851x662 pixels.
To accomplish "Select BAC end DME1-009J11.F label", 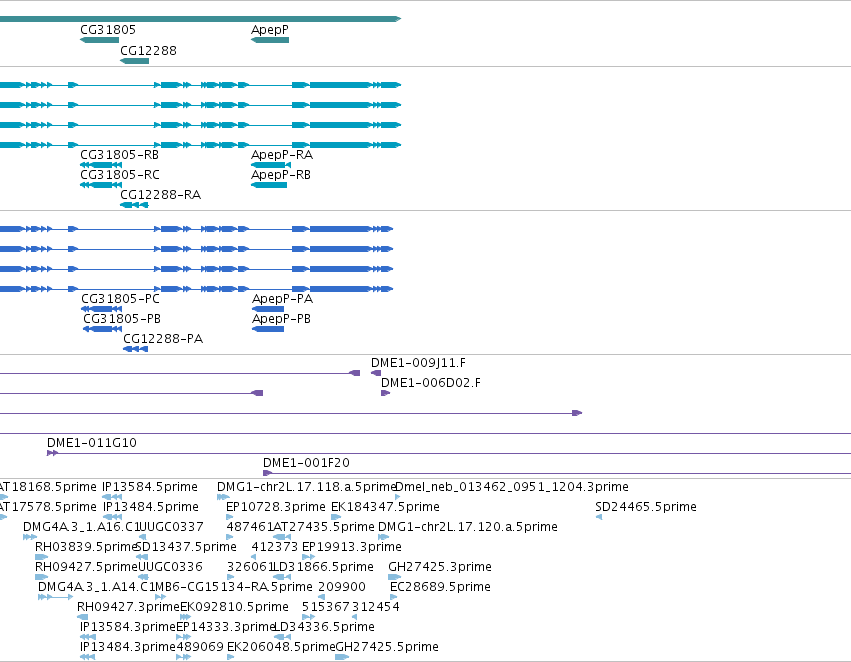I will coord(418,362).
